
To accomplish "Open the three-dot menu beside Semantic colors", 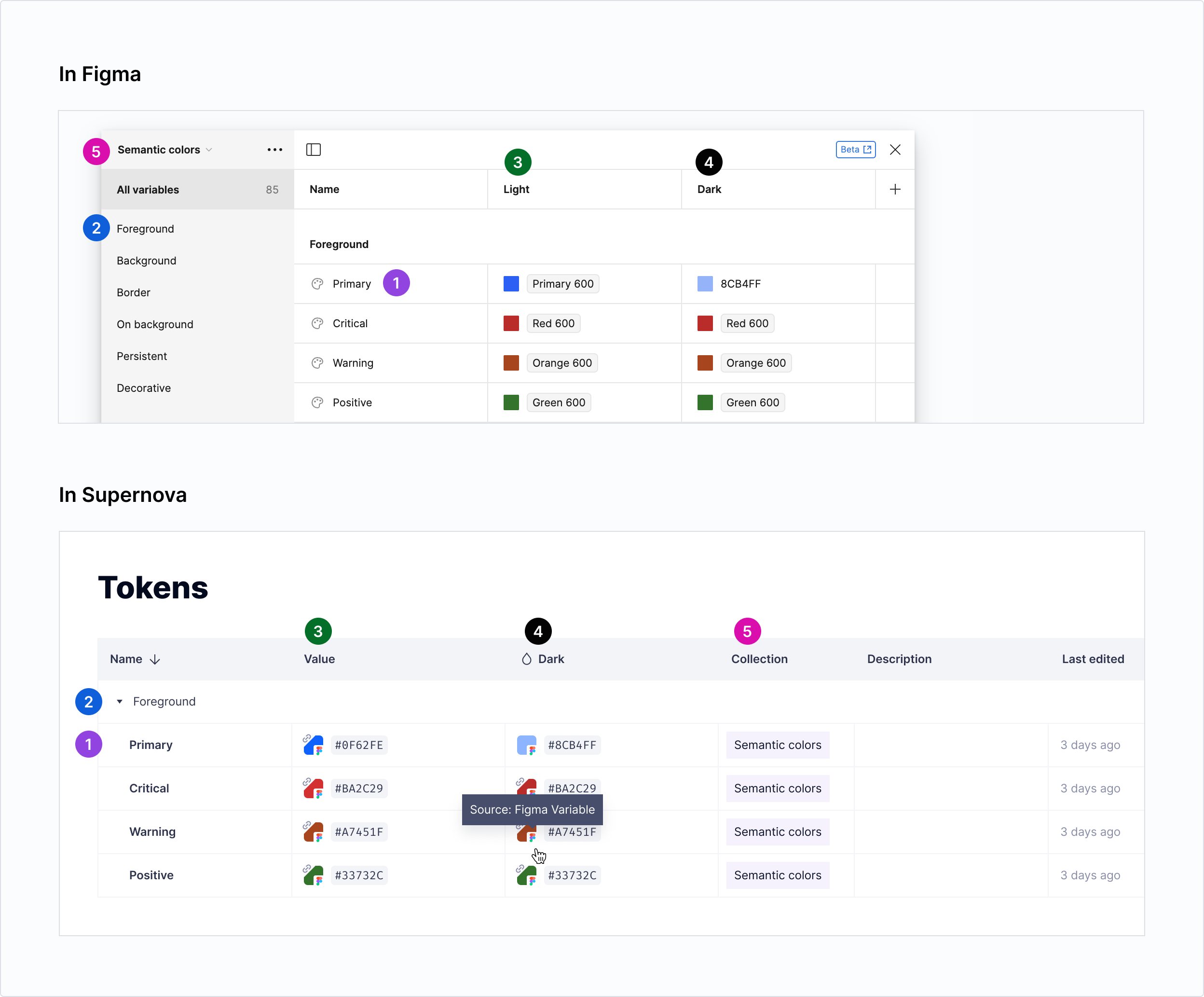I will pos(274,150).
